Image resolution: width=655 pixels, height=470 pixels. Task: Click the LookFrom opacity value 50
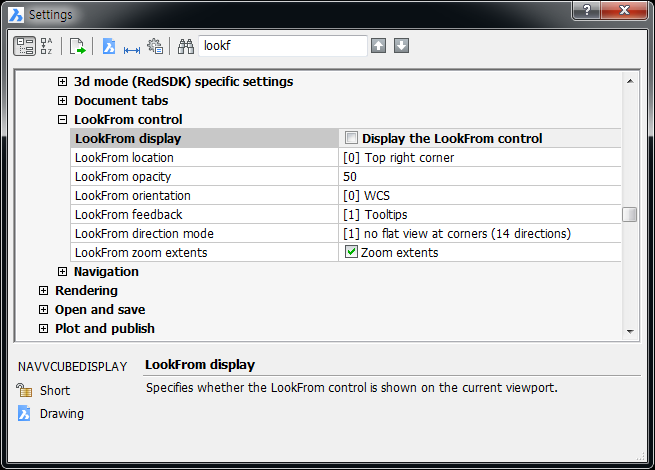(480, 176)
